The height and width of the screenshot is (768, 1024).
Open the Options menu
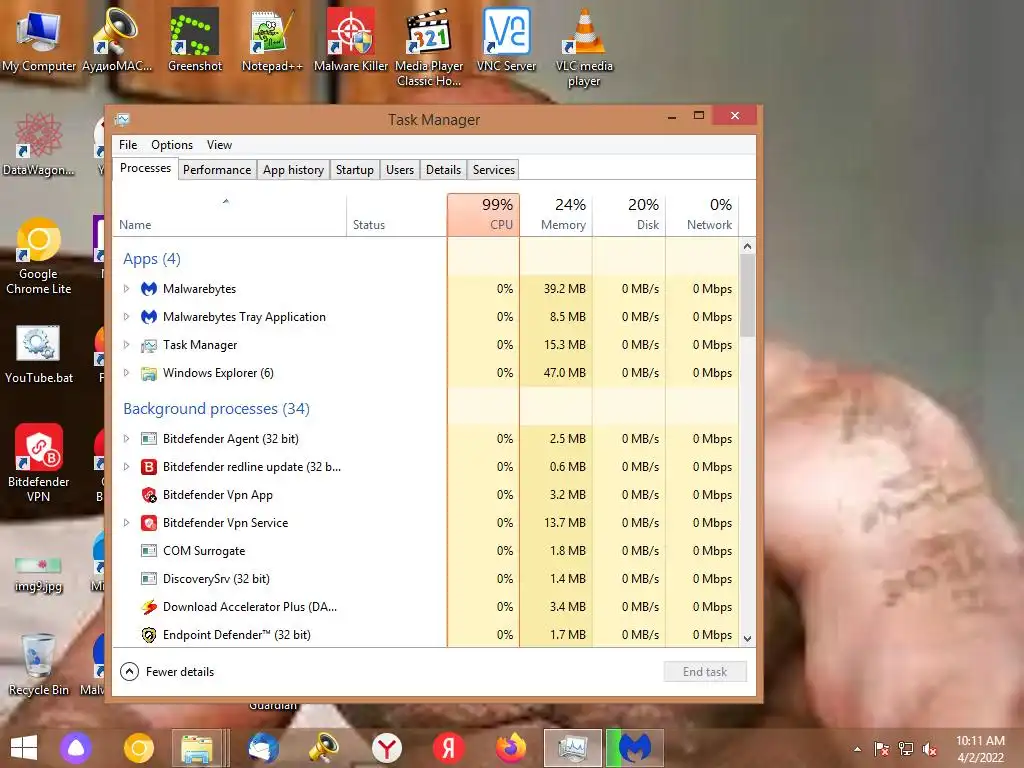point(172,145)
